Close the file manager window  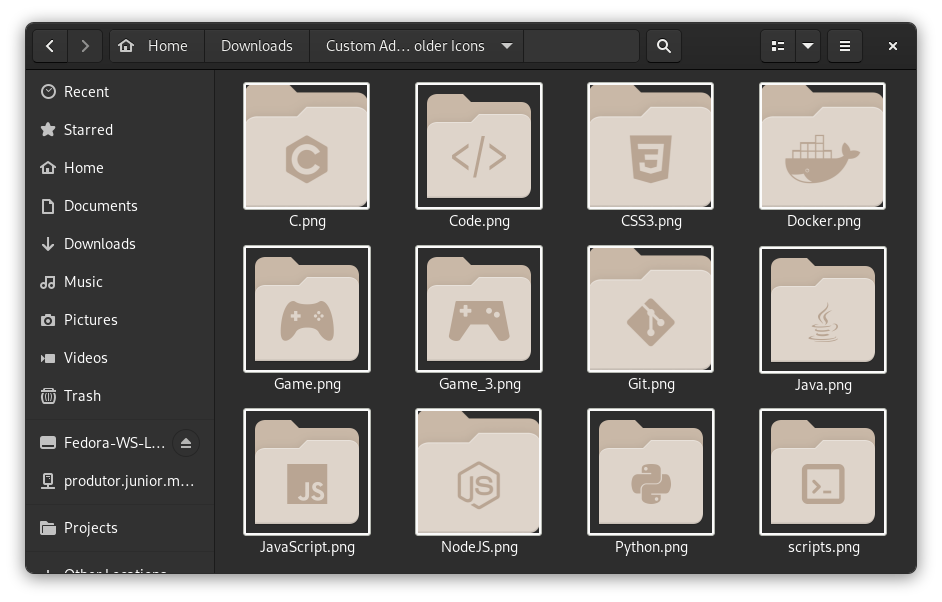[x=892, y=46]
